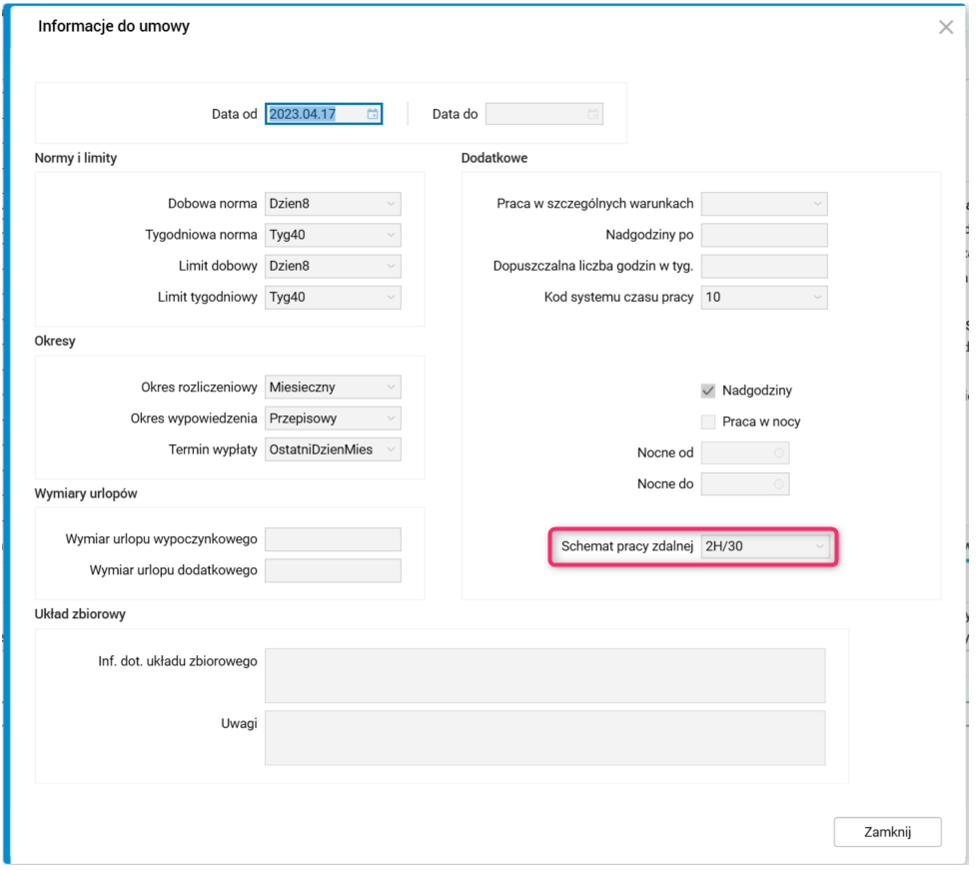Image resolution: width=976 pixels, height=870 pixels.
Task: Enable the Praca w nocy checkbox
Action: (x=708, y=422)
